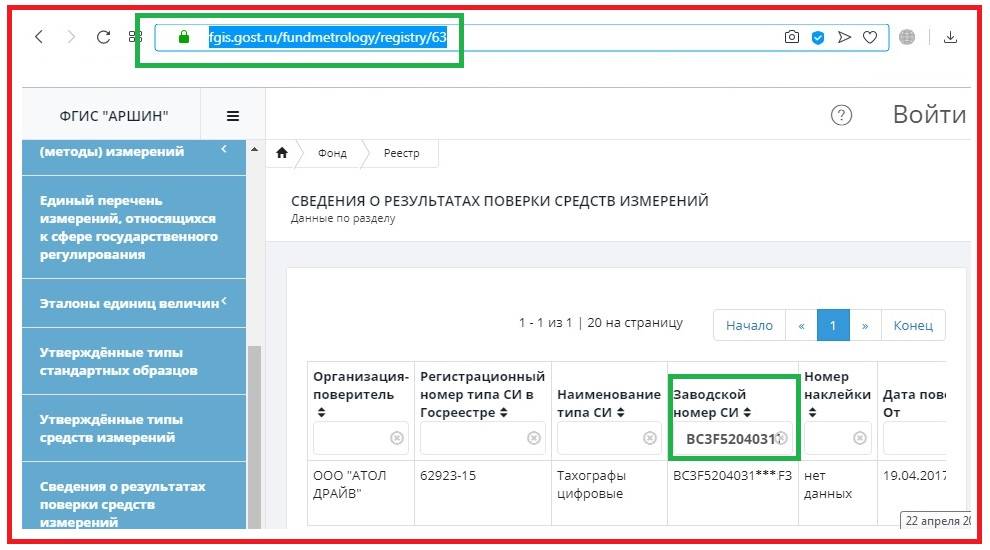
Task: Click the browser reload page icon
Action: 103,37
